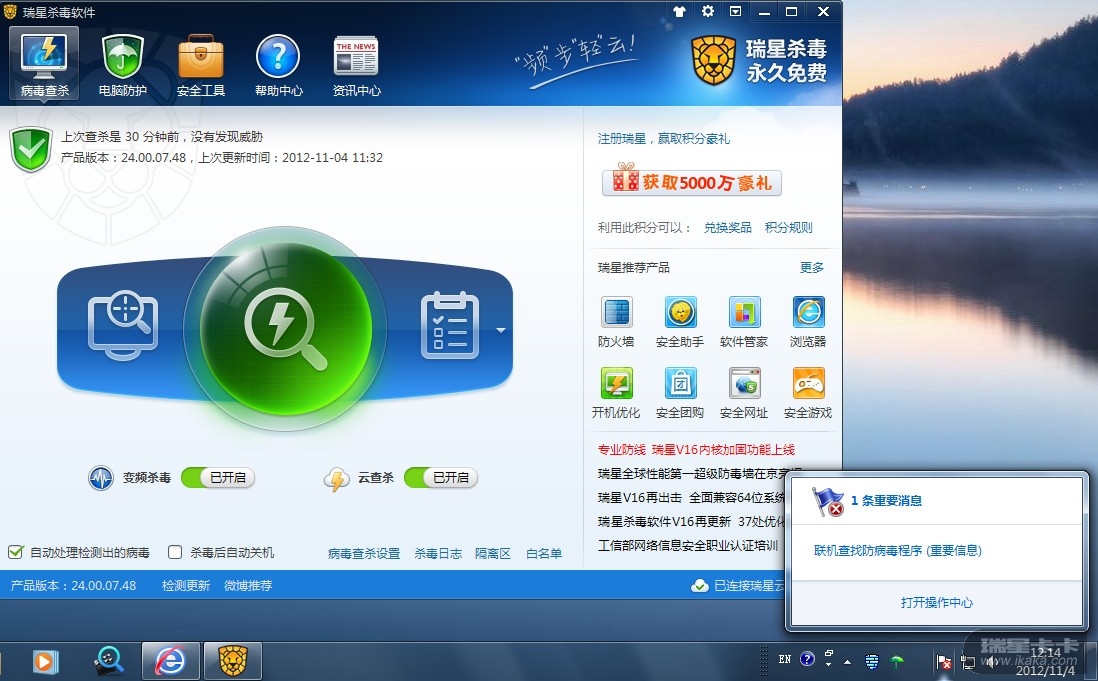Start quick scan with green lightning magnifier
The width and height of the screenshot is (1098, 681).
[285, 328]
